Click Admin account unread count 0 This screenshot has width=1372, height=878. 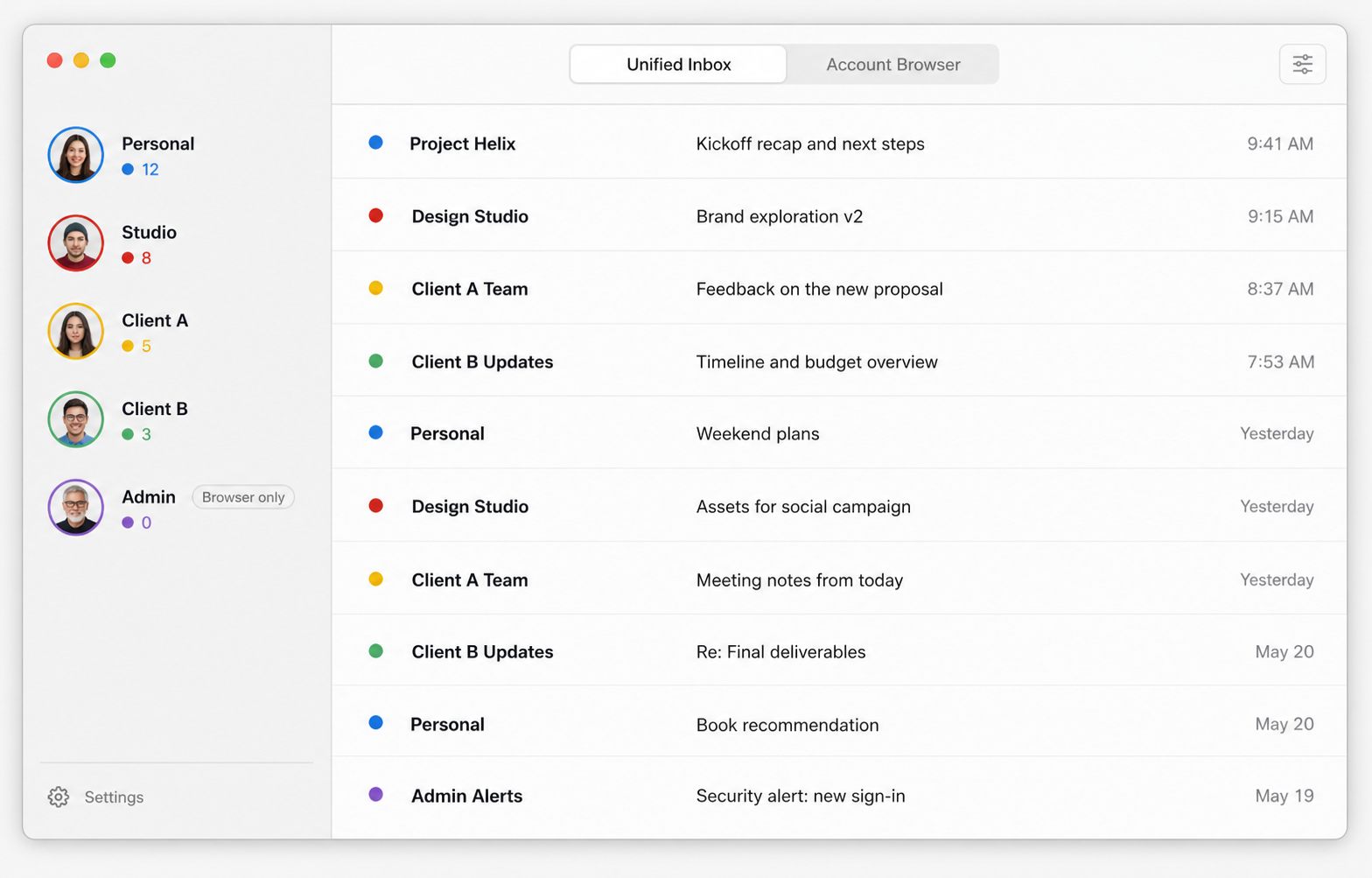[146, 523]
